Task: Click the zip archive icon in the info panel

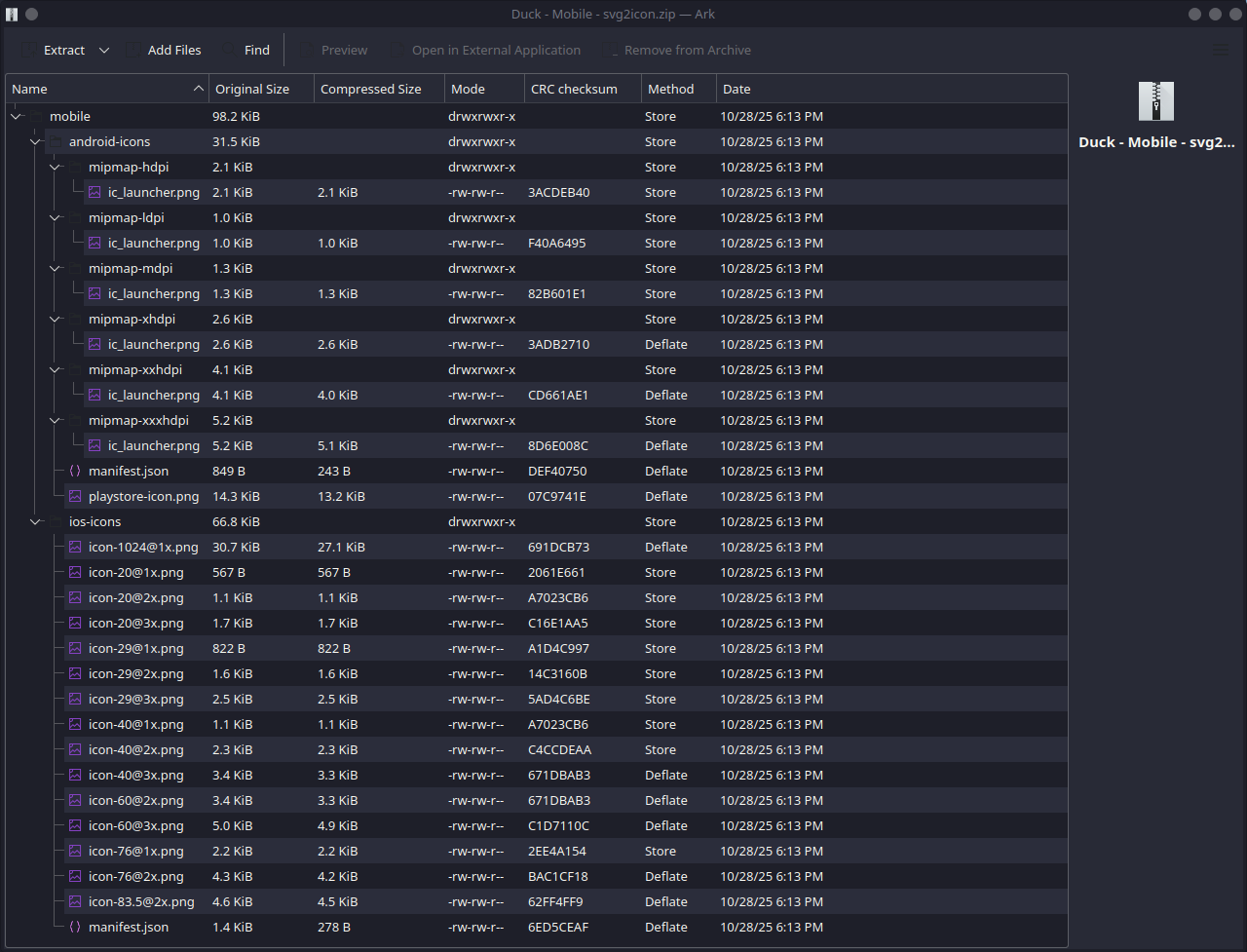Action: click(1156, 101)
